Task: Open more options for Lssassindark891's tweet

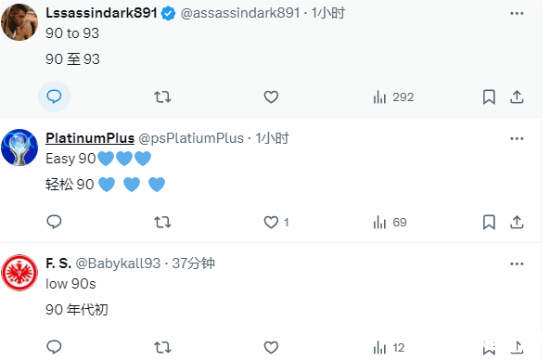Action: click(x=517, y=13)
